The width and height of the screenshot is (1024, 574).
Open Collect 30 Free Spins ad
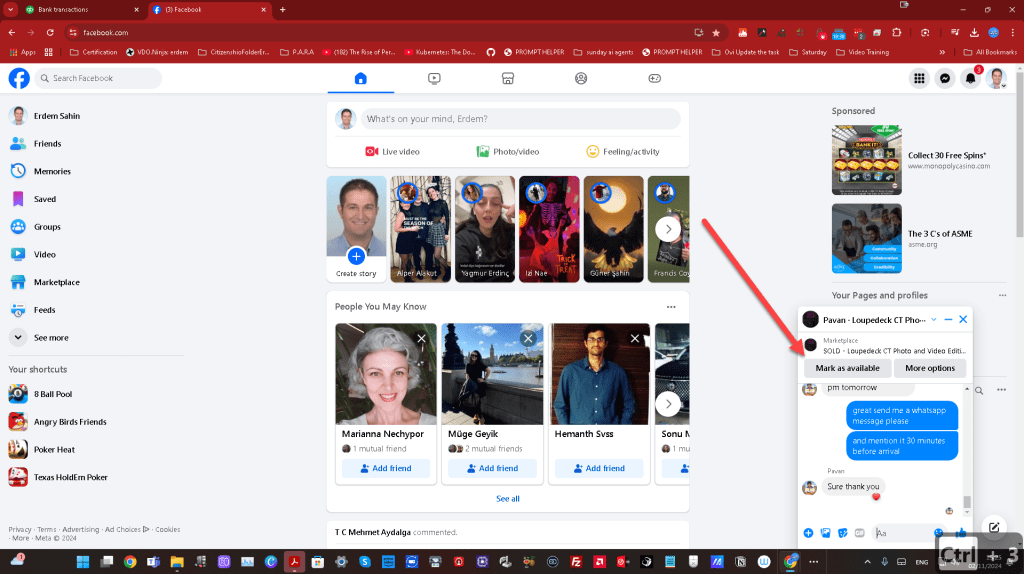921,160
